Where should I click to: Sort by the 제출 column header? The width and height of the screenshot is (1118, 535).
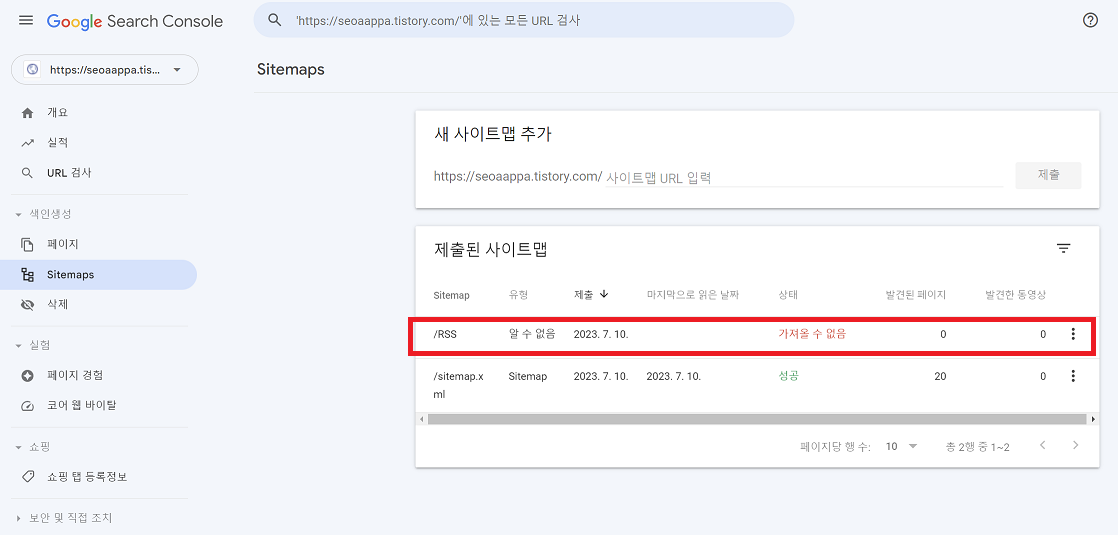[x=583, y=295]
